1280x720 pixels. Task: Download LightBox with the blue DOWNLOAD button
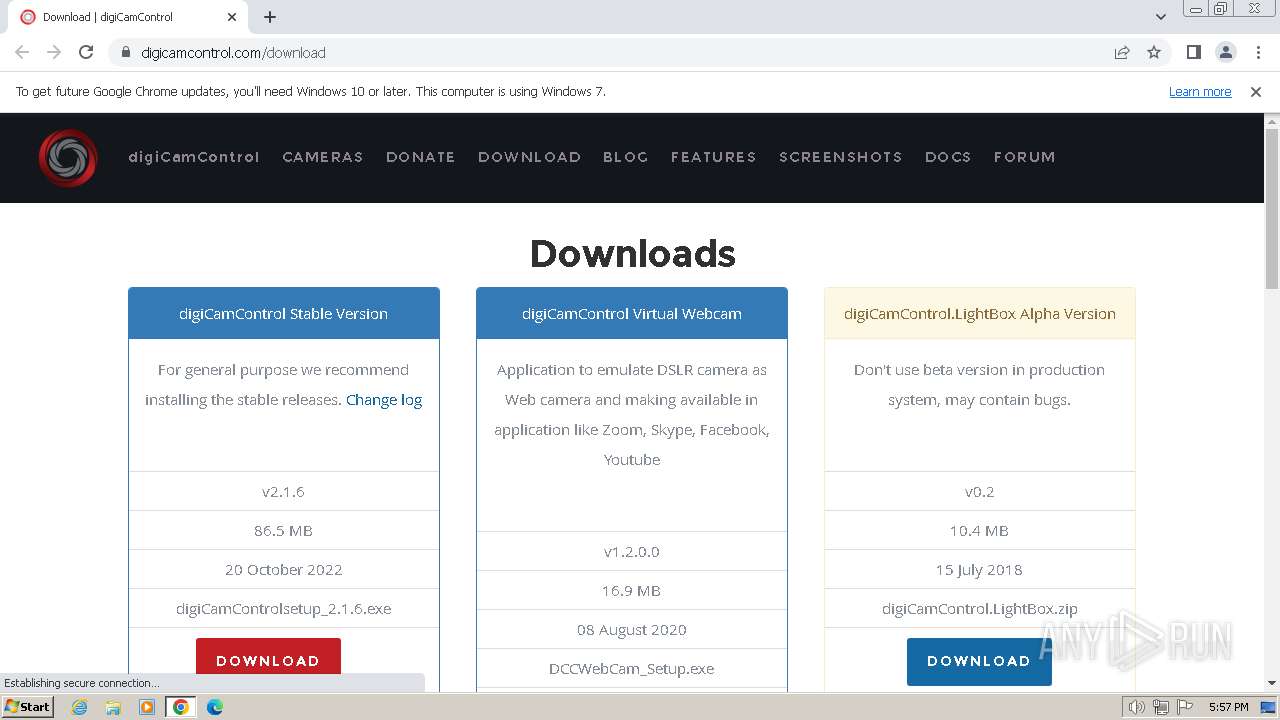pyautogui.click(x=979, y=661)
